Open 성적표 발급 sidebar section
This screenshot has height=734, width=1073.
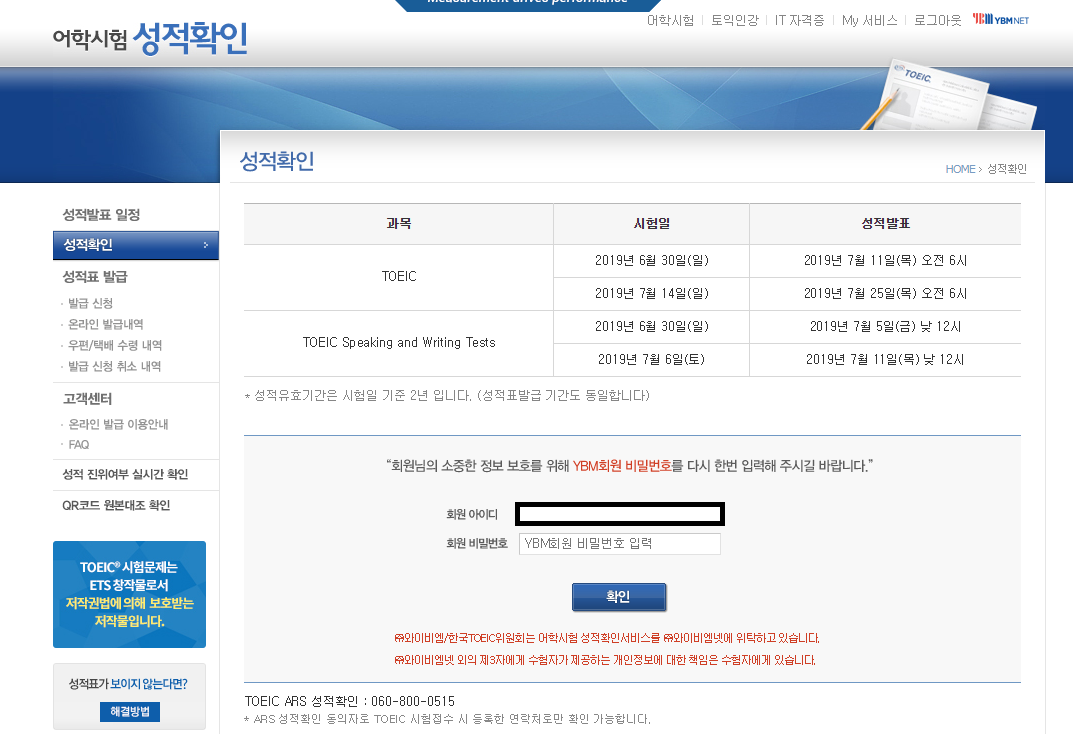coord(95,277)
